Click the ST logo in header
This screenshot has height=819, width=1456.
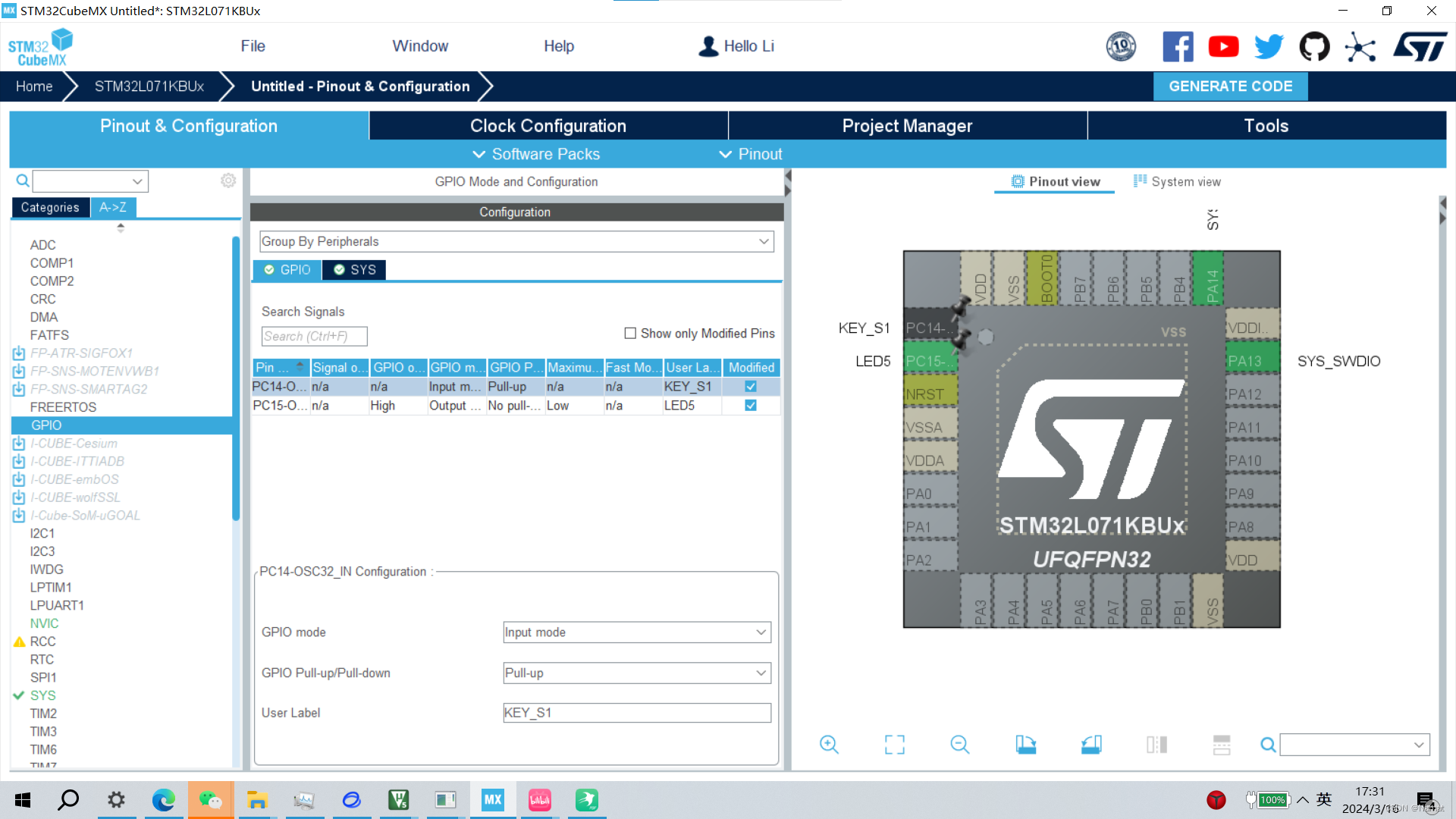click(1420, 47)
